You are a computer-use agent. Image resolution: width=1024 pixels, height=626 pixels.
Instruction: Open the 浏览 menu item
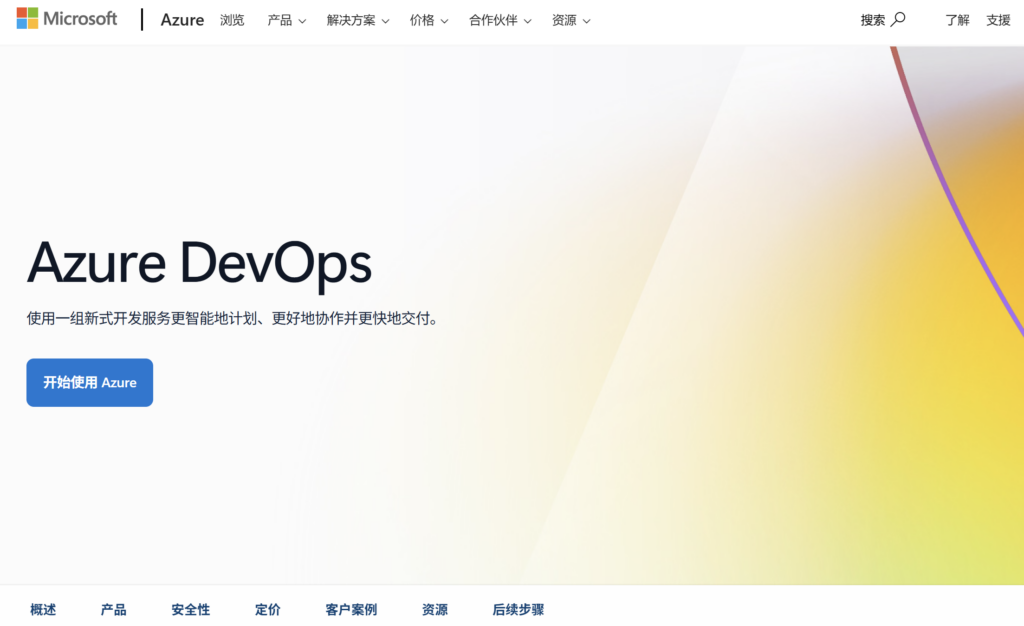click(232, 20)
